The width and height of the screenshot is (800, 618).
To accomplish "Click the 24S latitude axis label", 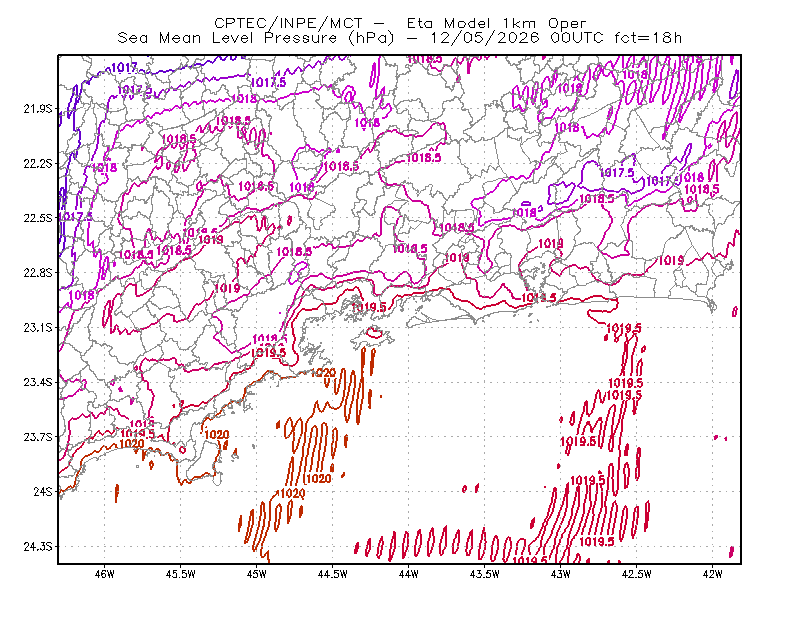I will [43, 492].
